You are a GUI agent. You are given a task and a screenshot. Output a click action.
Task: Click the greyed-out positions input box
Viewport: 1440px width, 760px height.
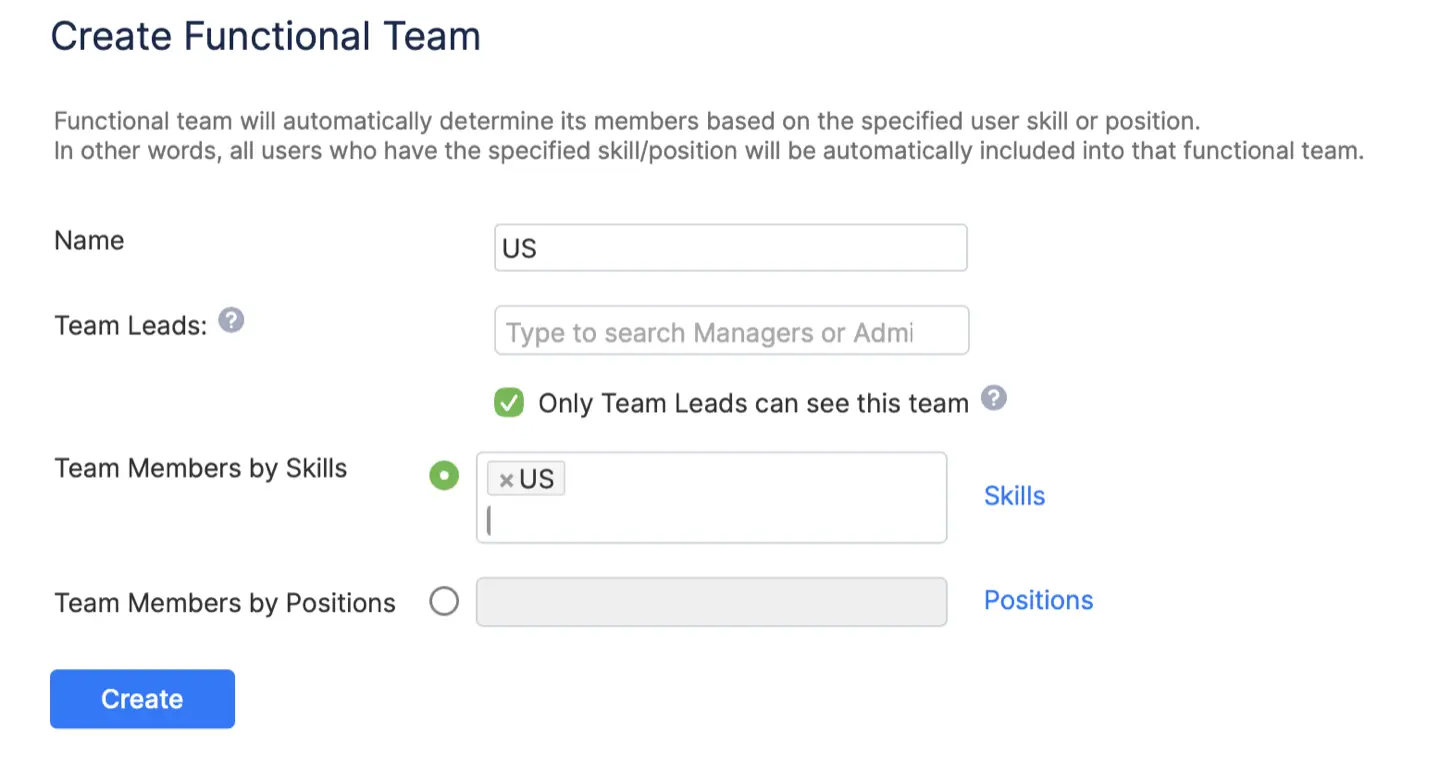[x=711, y=601]
